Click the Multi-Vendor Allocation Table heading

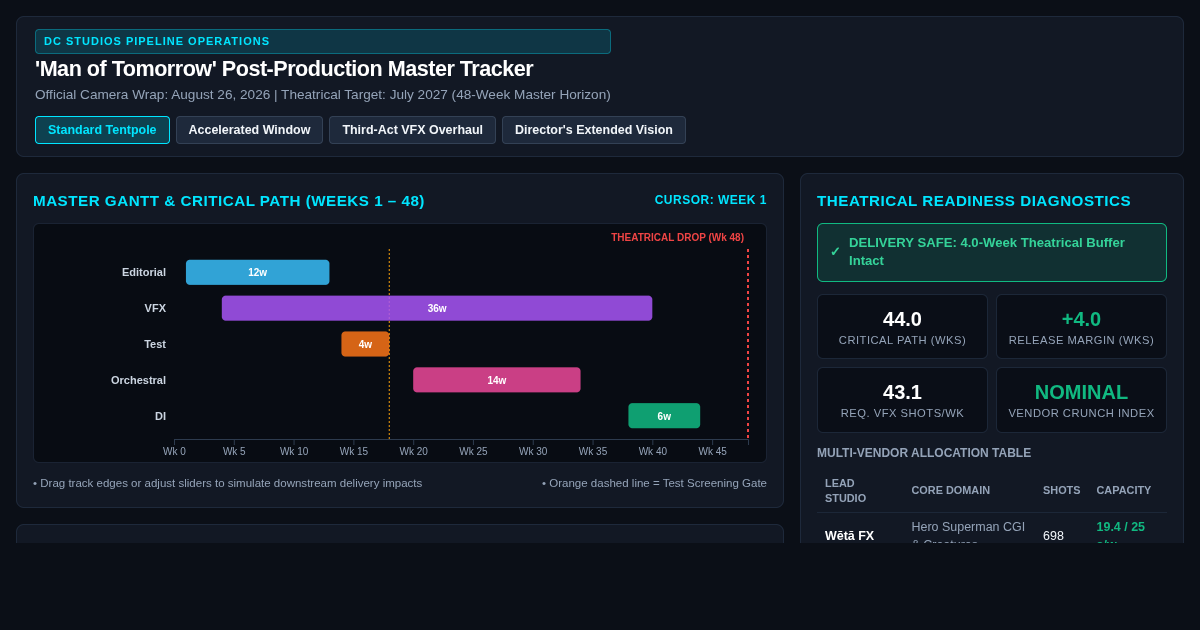[x=924, y=453]
